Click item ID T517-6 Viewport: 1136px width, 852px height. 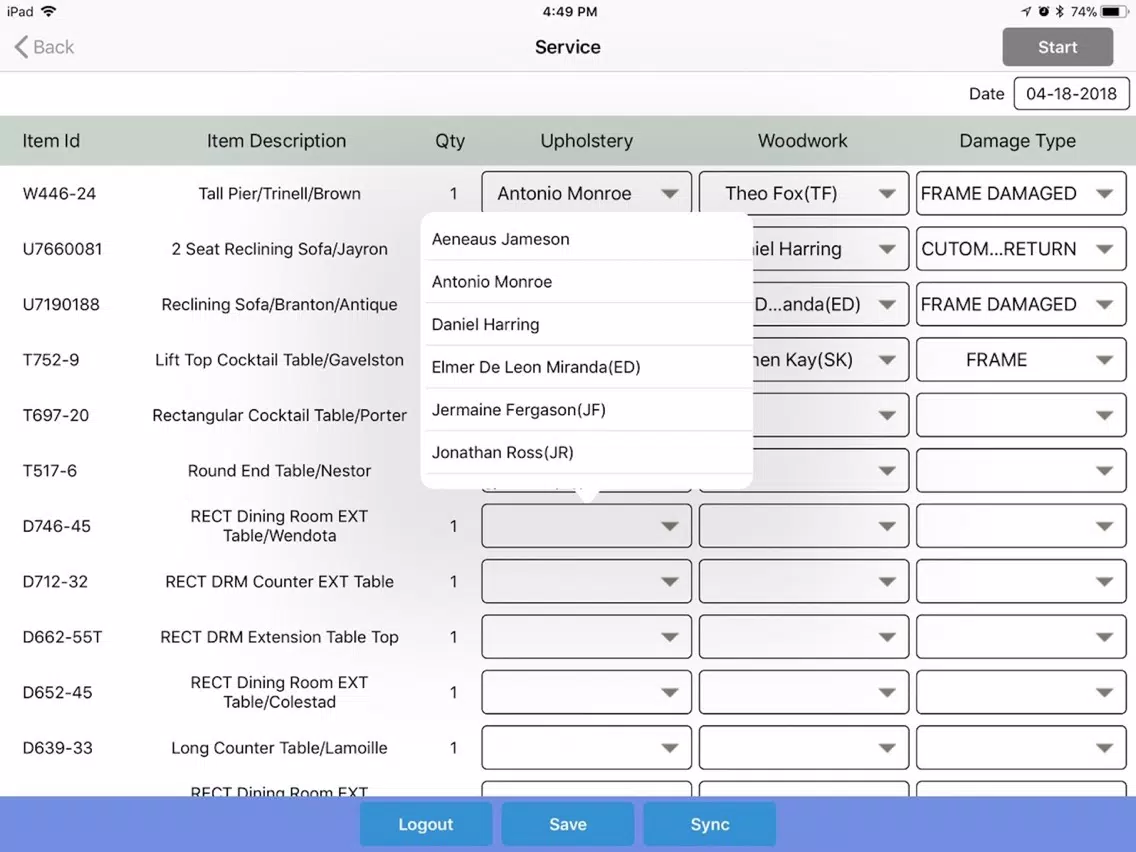coord(50,471)
